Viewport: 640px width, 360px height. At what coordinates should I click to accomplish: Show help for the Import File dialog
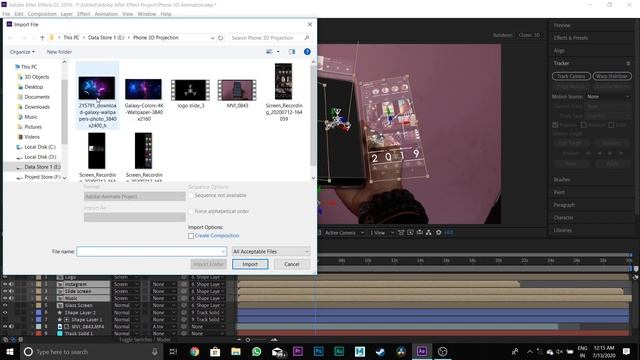307,52
